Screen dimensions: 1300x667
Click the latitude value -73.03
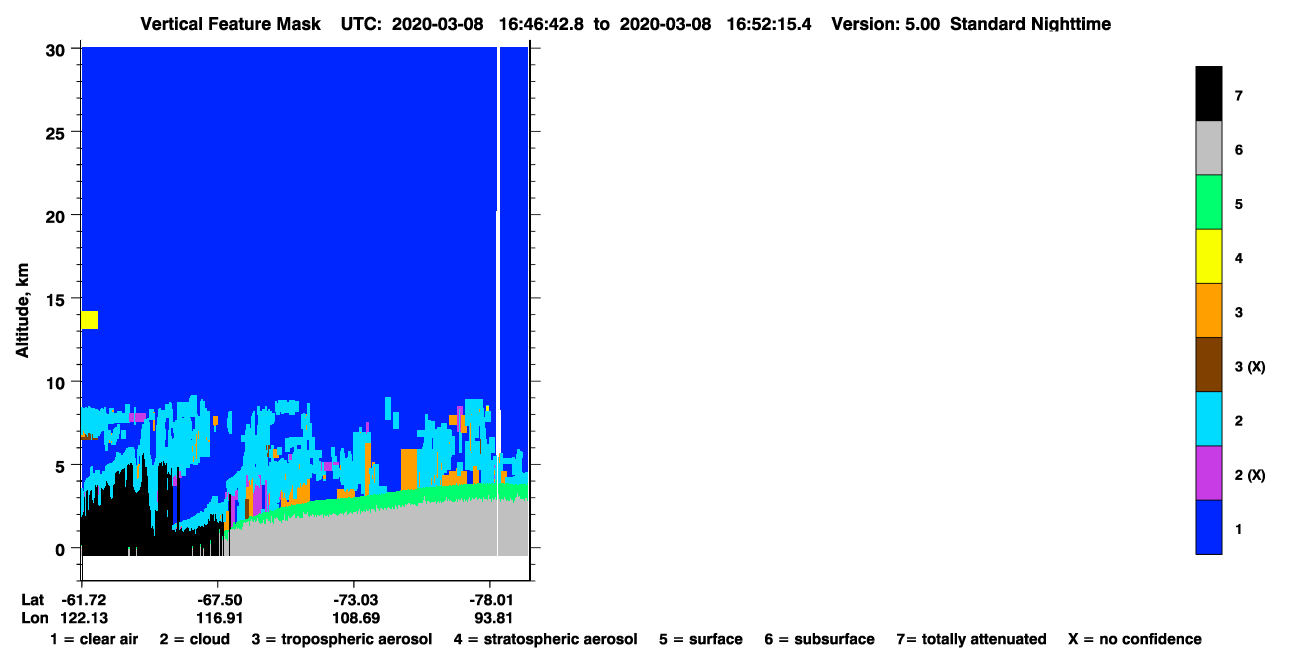click(x=354, y=600)
